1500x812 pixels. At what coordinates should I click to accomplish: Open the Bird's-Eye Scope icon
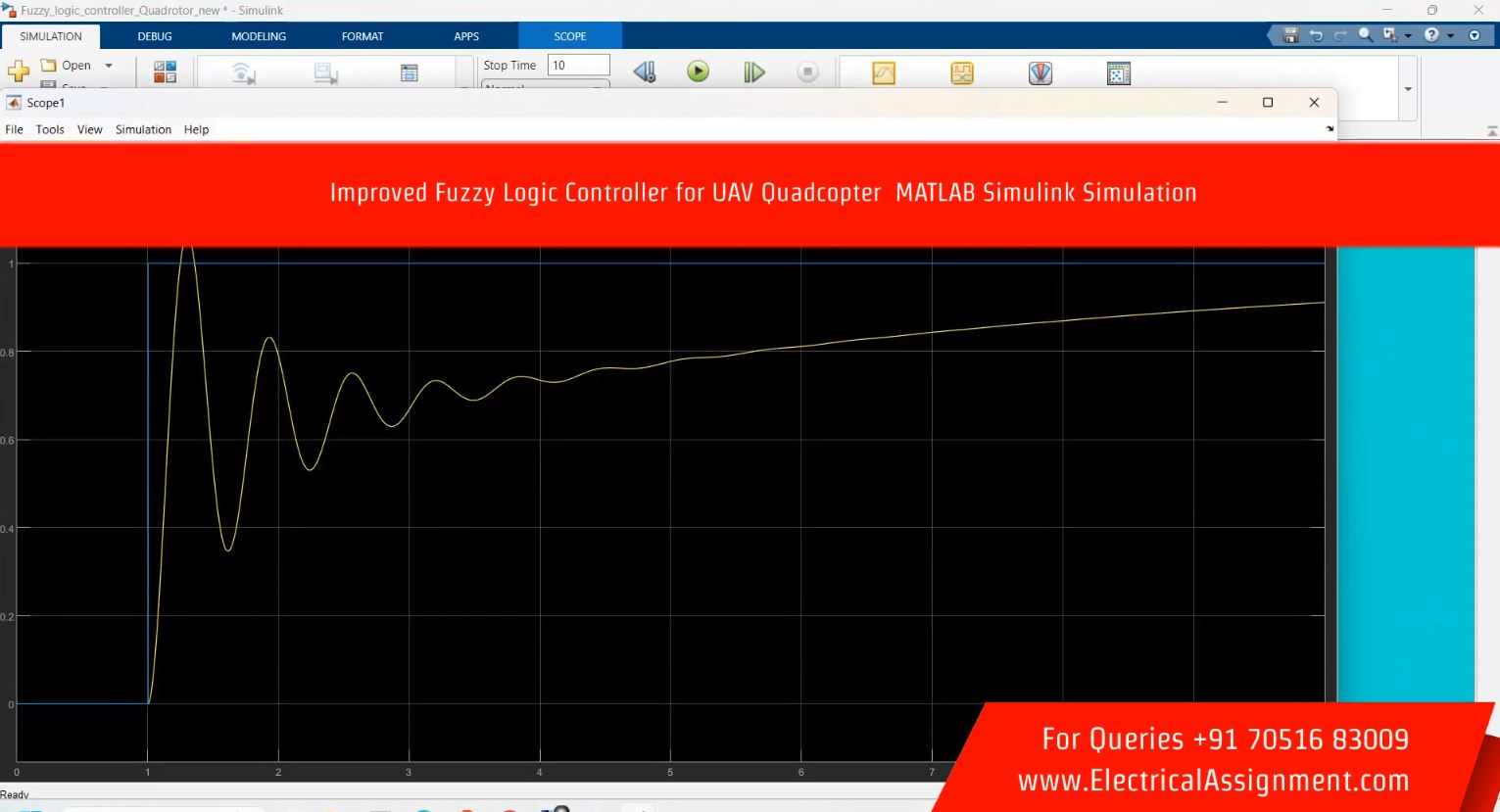tap(1040, 73)
